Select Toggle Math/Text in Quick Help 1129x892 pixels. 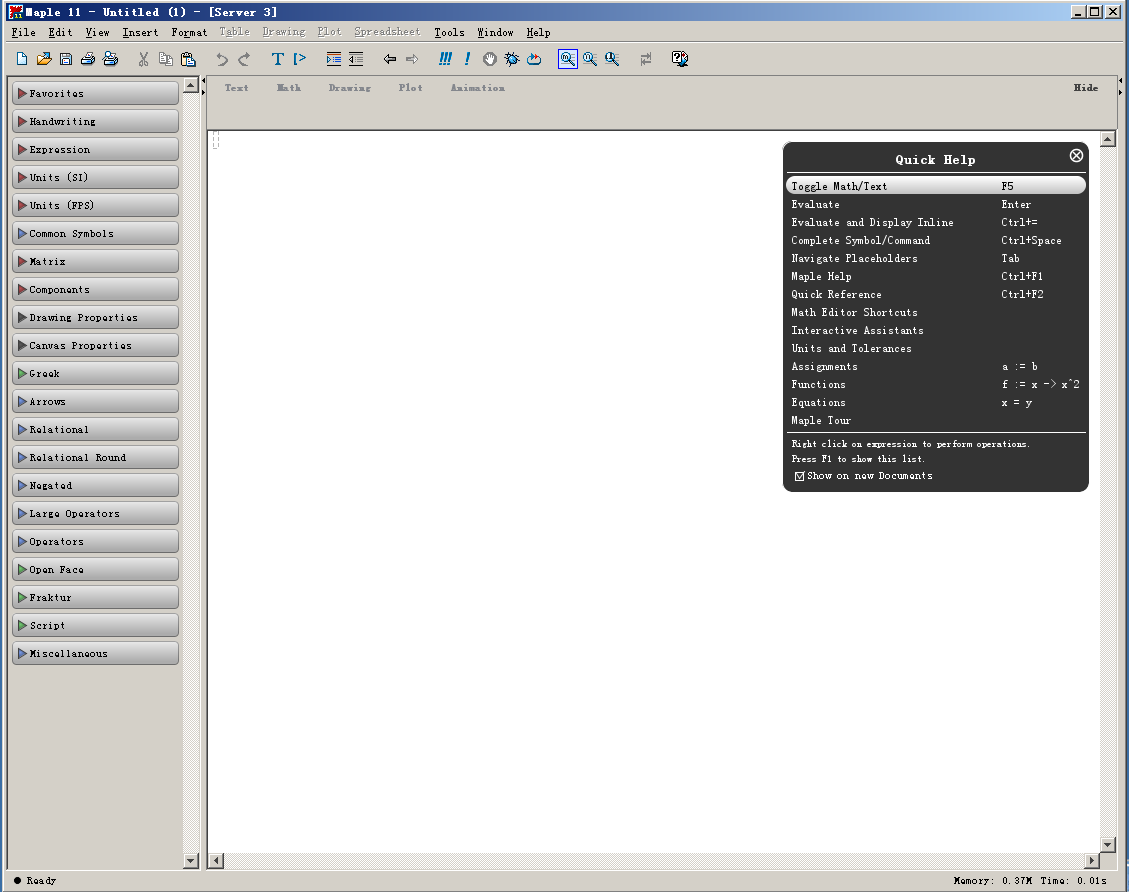935,186
